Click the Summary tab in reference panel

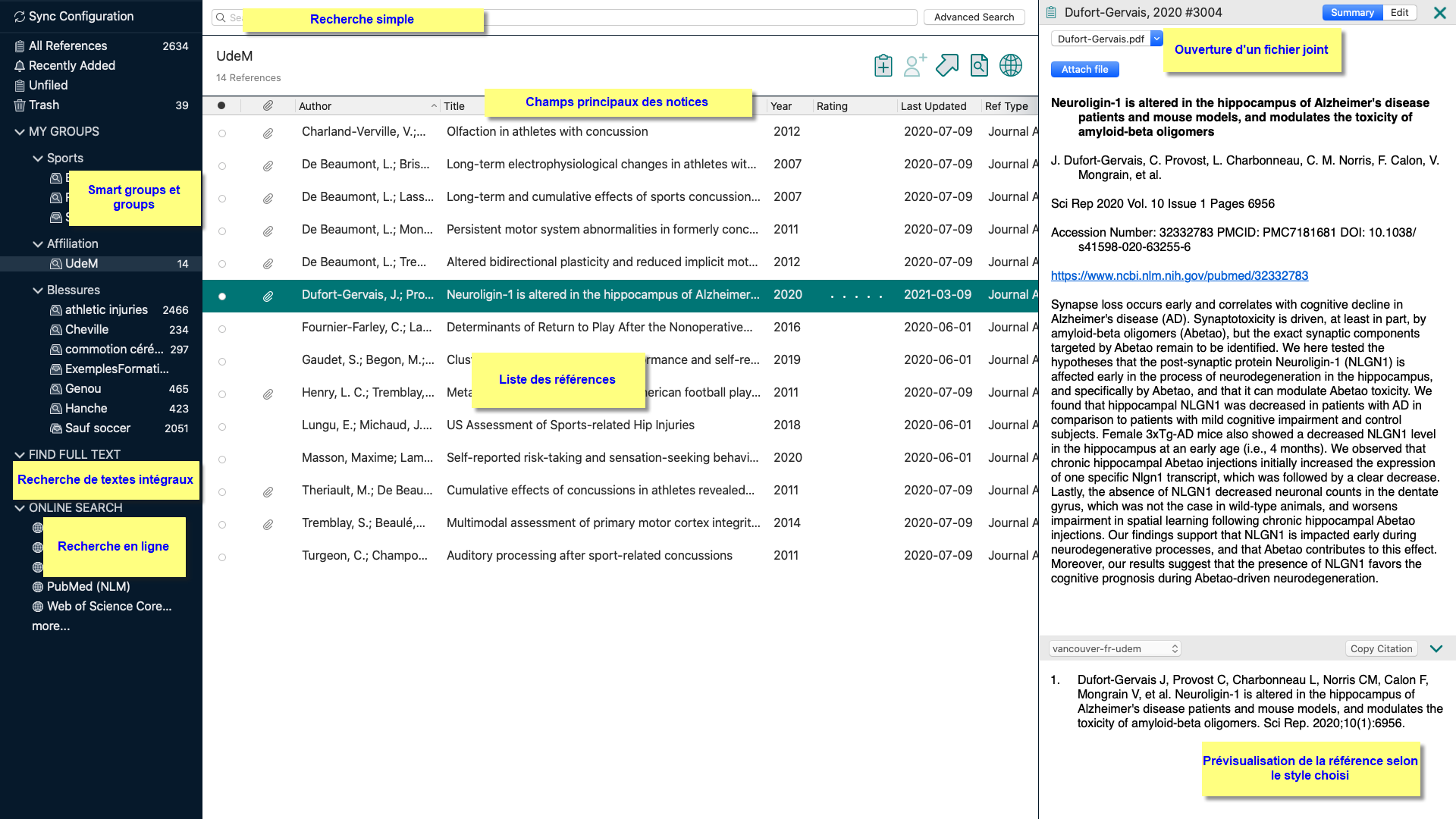1352,12
